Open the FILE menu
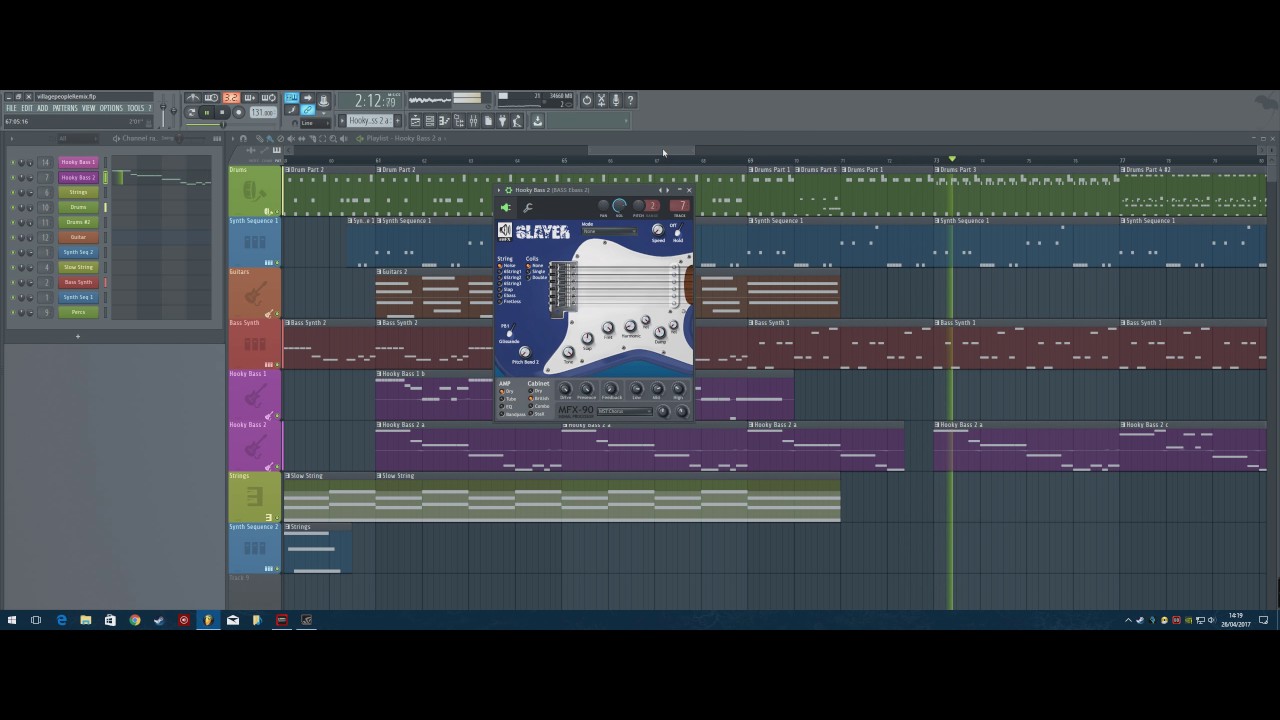The image size is (1280, 720). coord(11,108)
